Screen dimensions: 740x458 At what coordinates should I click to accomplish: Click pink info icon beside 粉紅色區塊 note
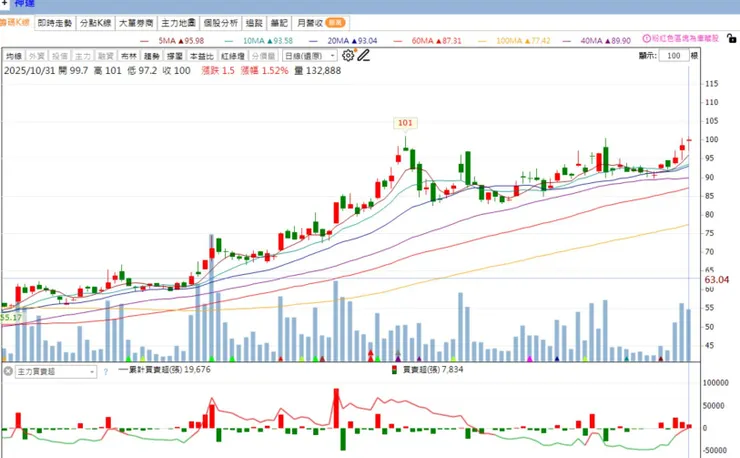point(647,39)
